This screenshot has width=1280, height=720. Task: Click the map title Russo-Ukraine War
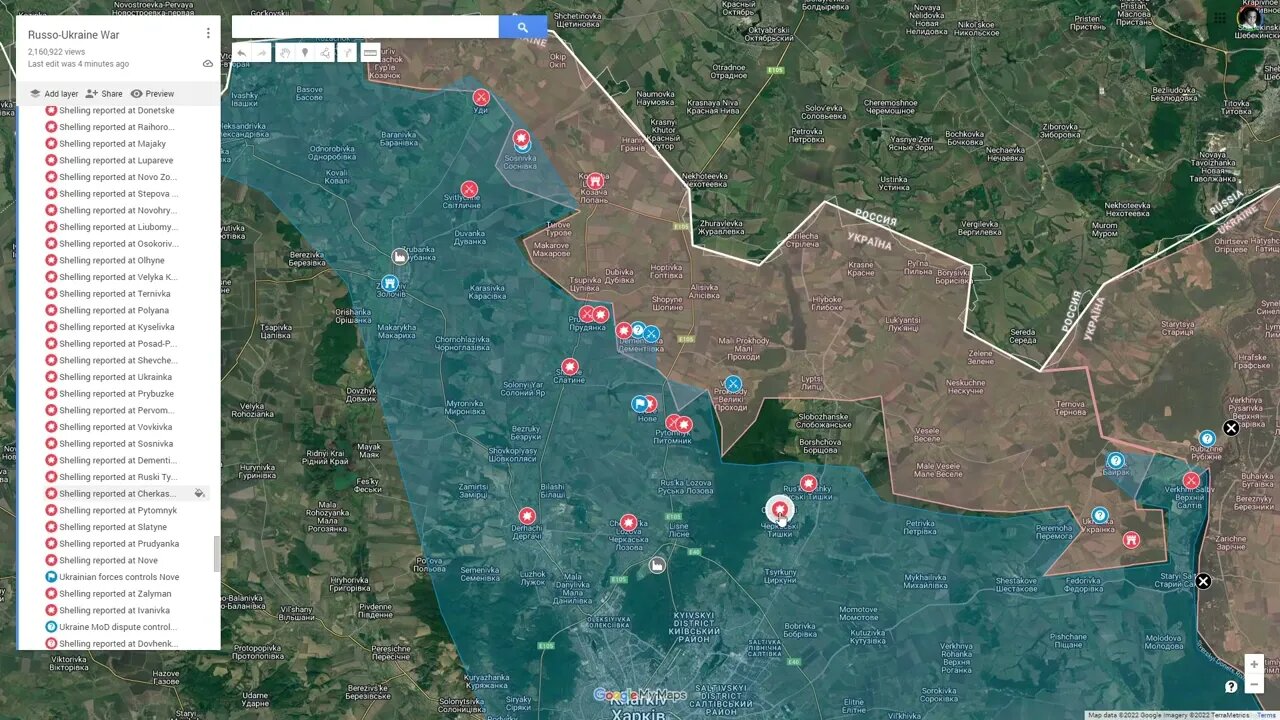coord(73,35)
